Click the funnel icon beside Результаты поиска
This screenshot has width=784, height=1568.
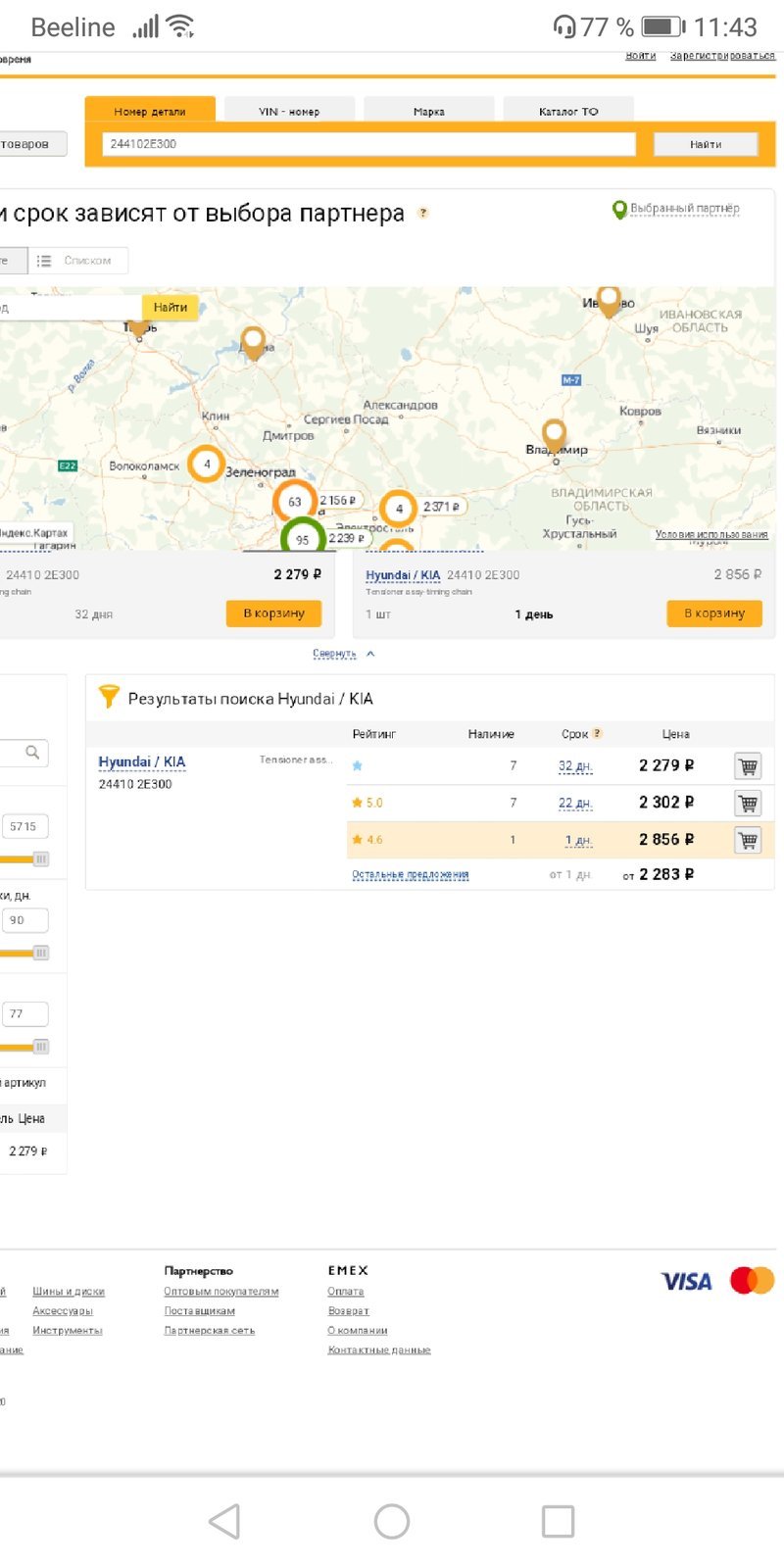coord(109,697)
